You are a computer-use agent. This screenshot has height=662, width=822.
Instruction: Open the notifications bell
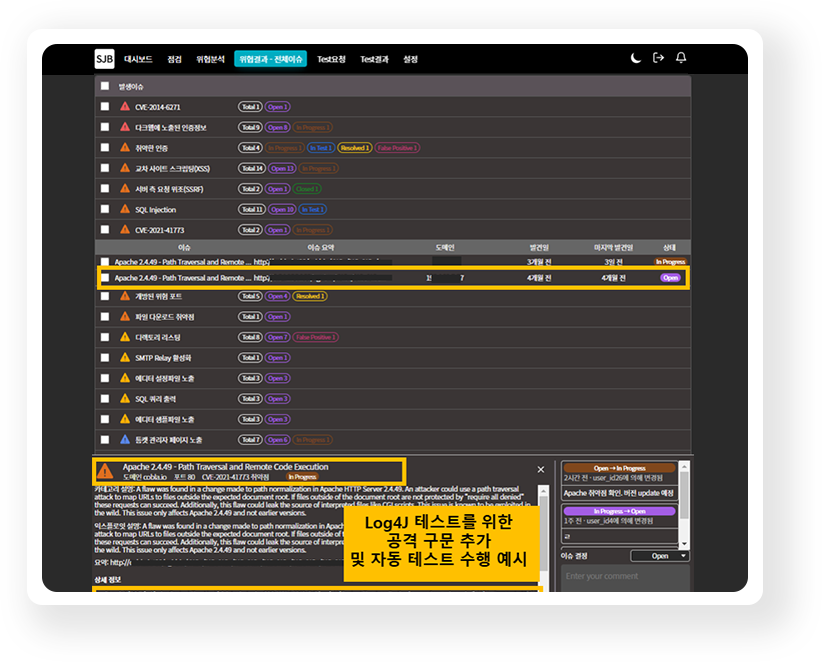[x=681, y=58]
